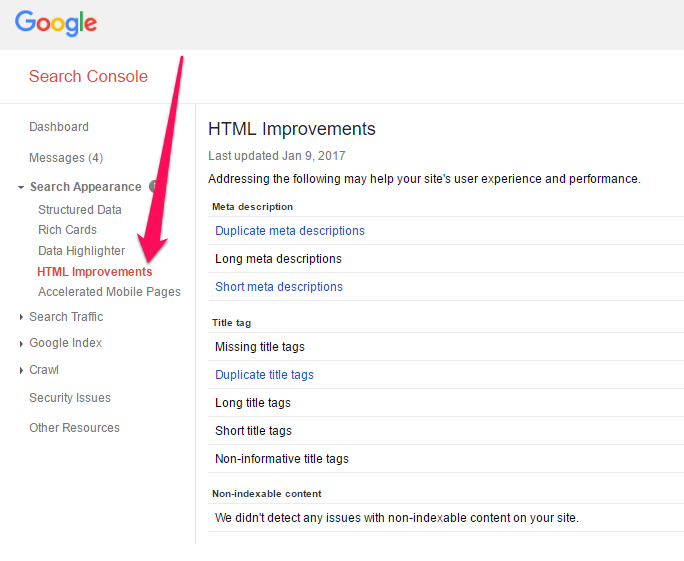Select Crawl sidebar item
The height and width of the screenshot is (561, 684).
coord(44,370)
